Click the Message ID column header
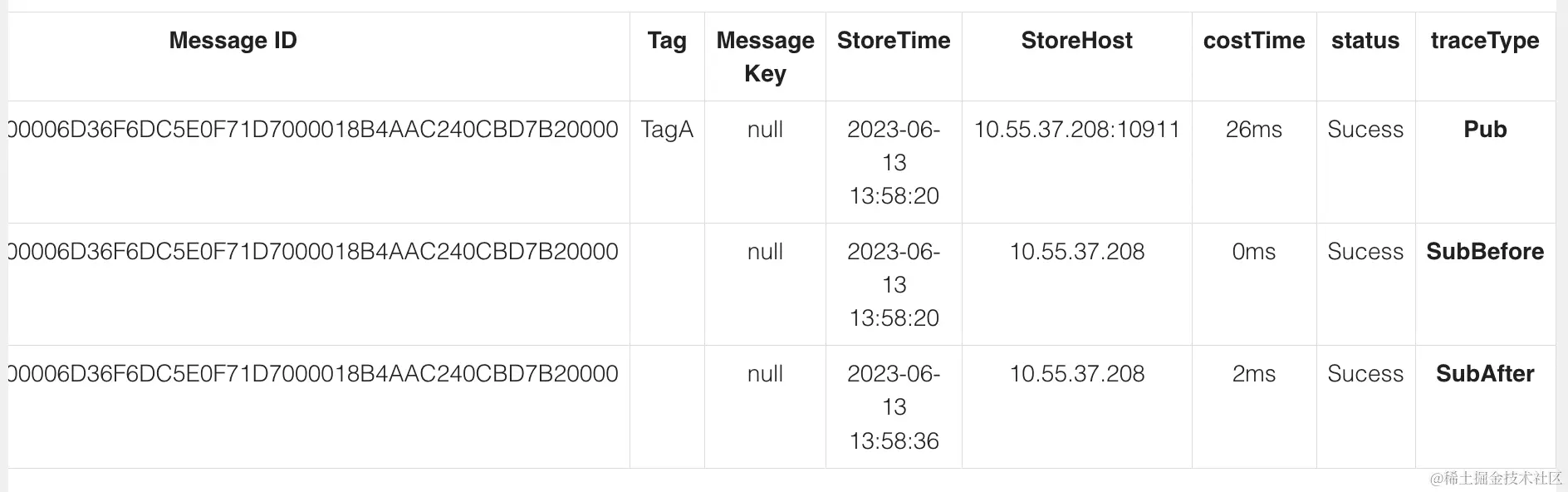 (233, 41)
